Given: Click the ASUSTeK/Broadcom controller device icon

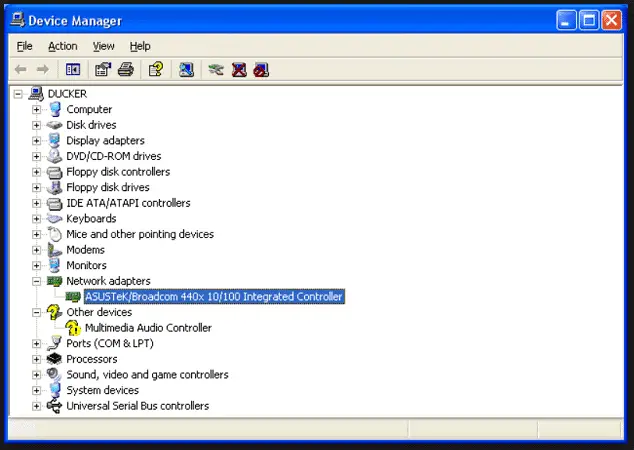Looking at the screenshot, I should pos(73,297).
